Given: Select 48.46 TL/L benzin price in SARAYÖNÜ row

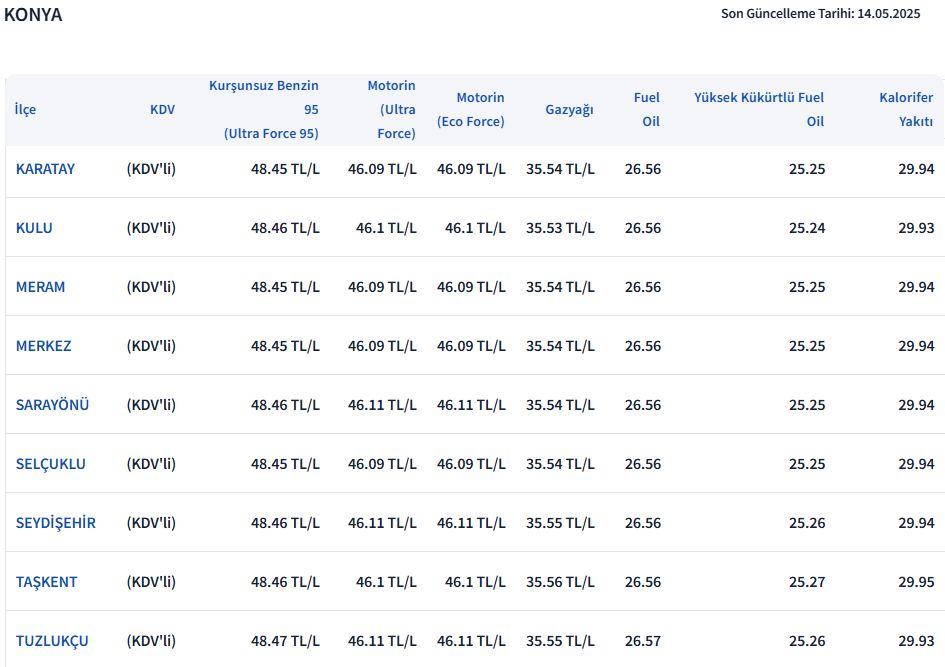Looking at the screenshot, I should coord(285,406).
